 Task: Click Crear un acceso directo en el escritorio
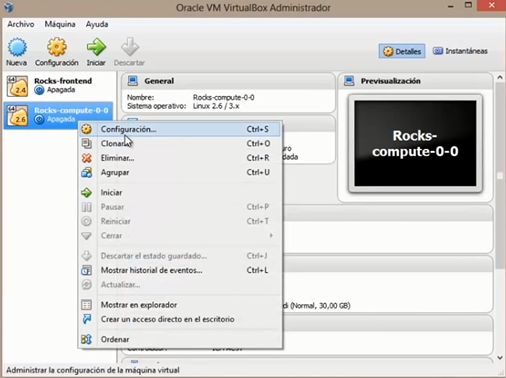point(180,319)
